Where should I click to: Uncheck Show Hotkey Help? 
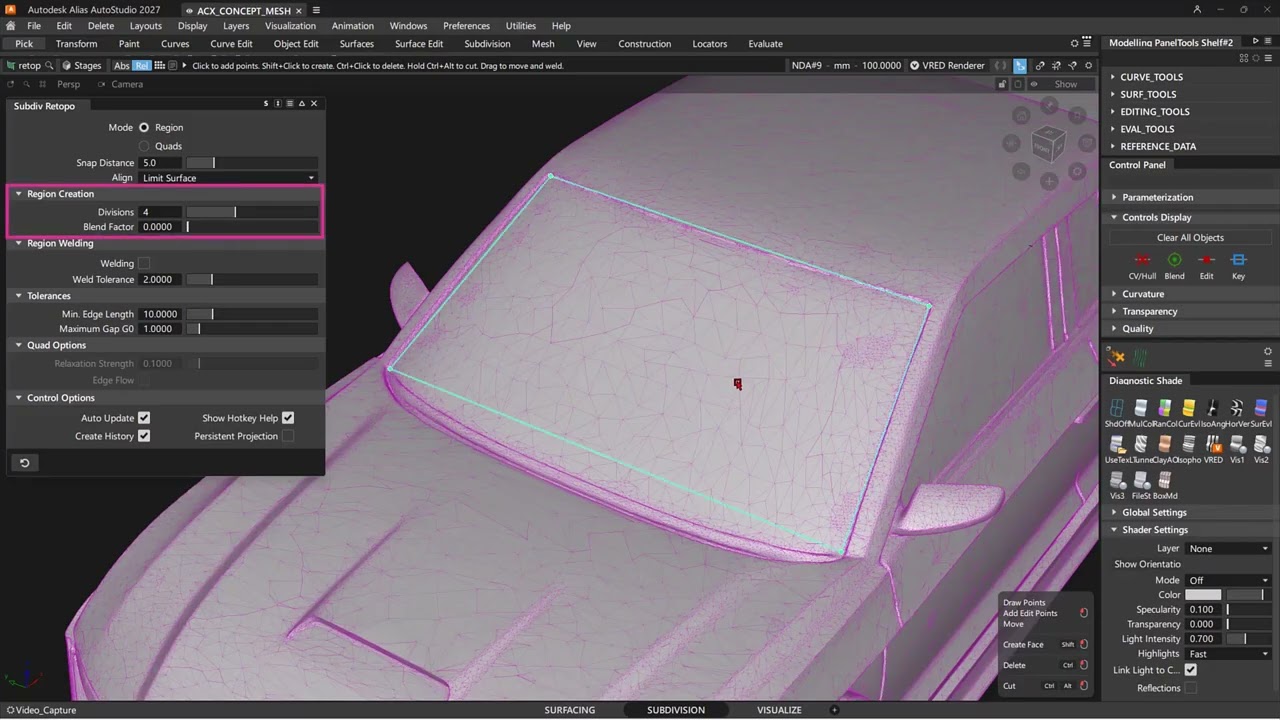288,418
